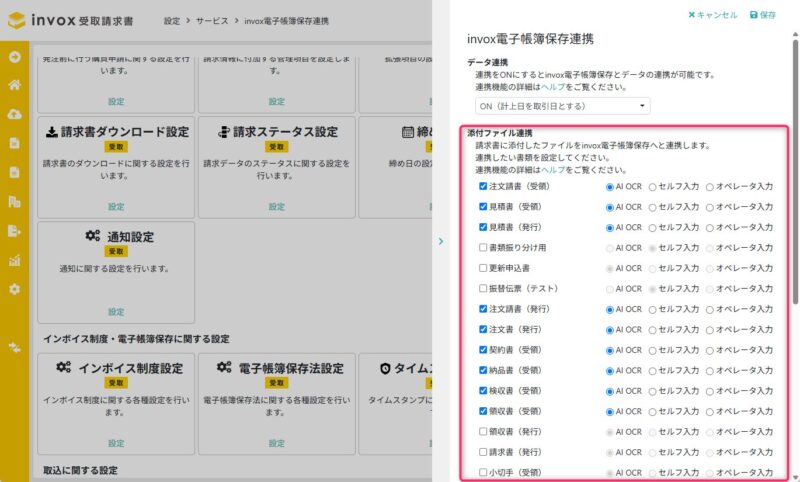Select オペレータ入力 for 検収書（受領）

click(710, 391)
